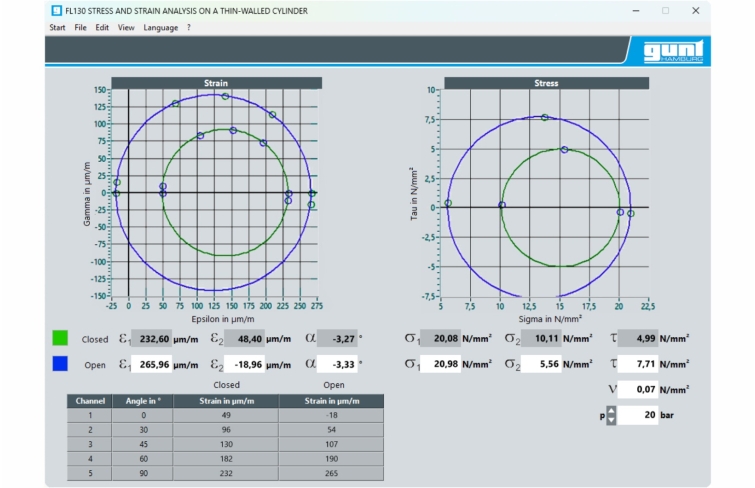Click the FL130 application icon in title bar
This screenshot has width=755, height=488.
click(57, 11)
